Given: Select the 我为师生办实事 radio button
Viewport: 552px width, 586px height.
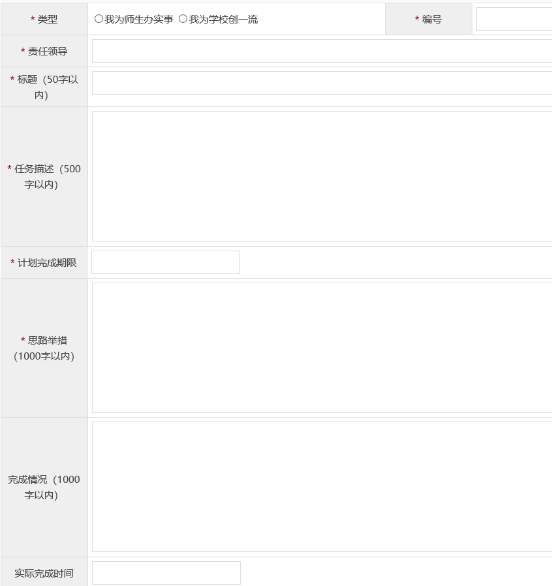Looking at the screenshot, I should [x=98, y=19].
